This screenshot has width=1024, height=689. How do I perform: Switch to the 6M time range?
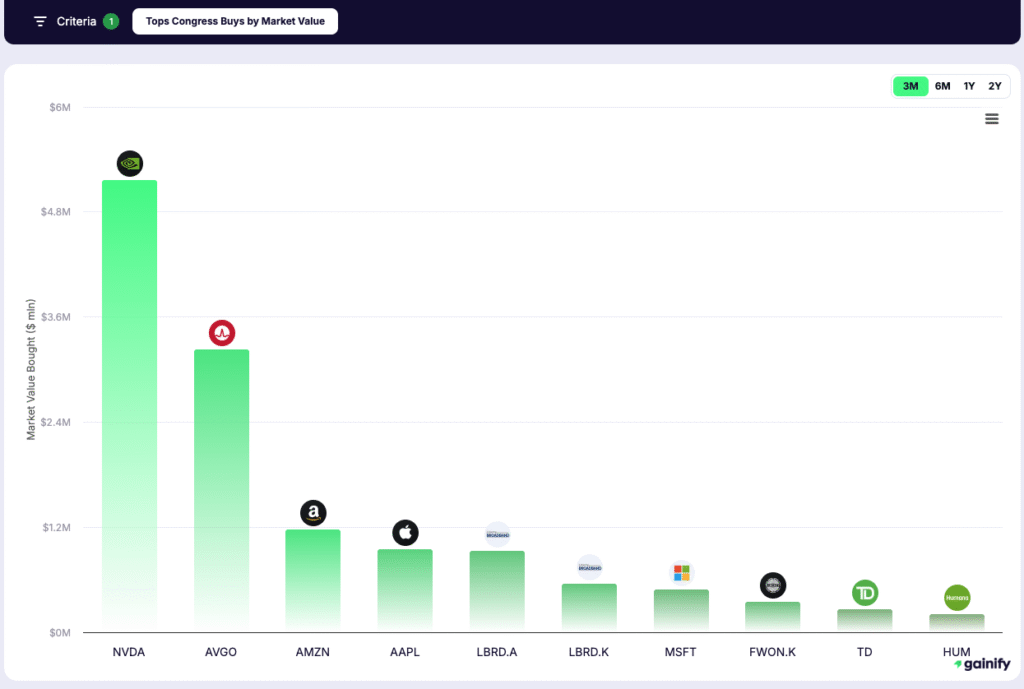[942, 86]
